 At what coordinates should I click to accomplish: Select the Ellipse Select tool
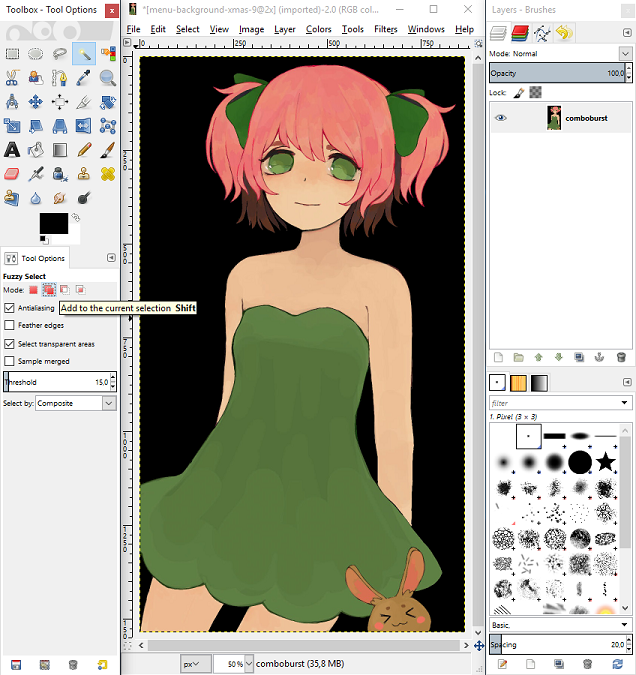tap(36, 54)
